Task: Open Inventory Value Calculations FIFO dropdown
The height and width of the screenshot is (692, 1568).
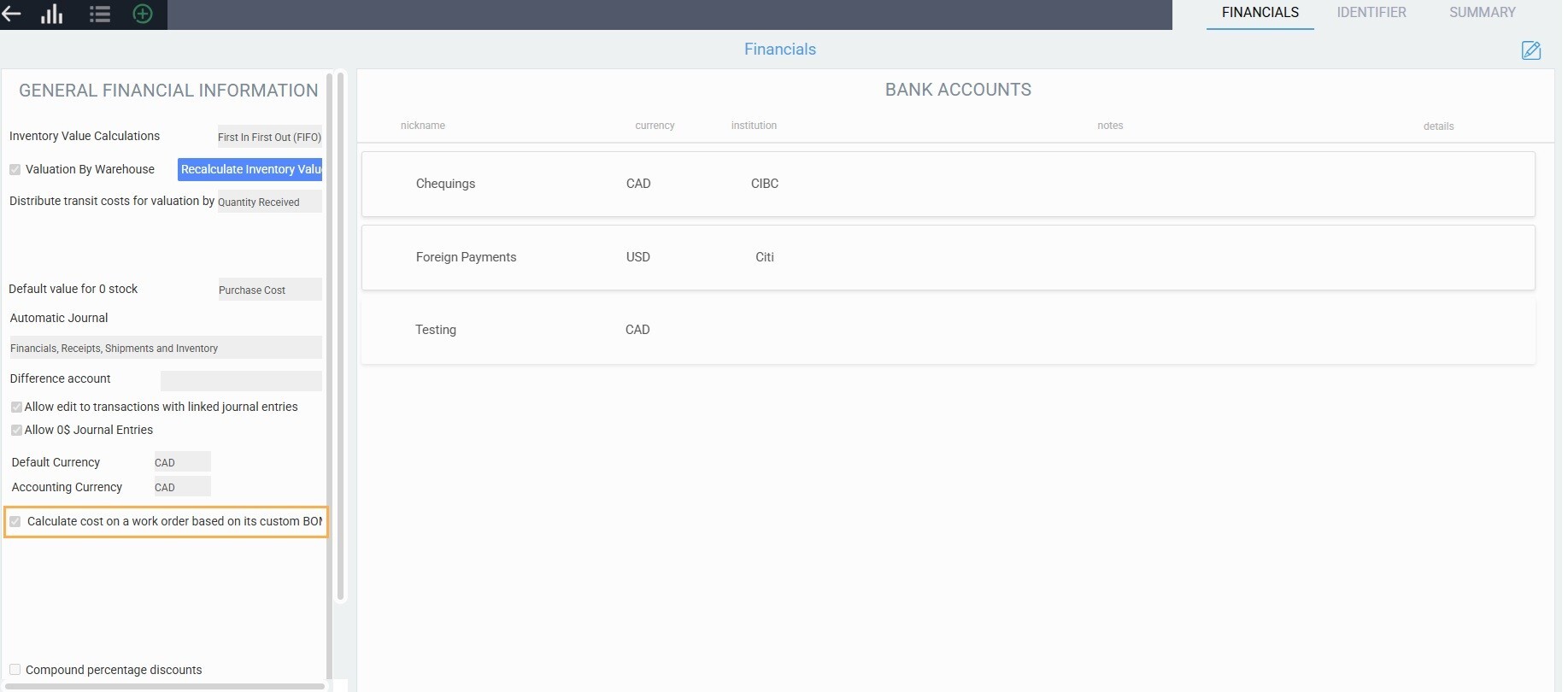Action: pos(269,137)
